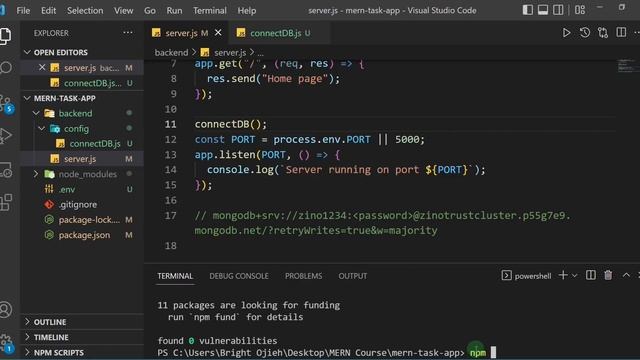Open Accounts menu in activity bar
This screenshot has height=360, width=640.
(5, 309)
